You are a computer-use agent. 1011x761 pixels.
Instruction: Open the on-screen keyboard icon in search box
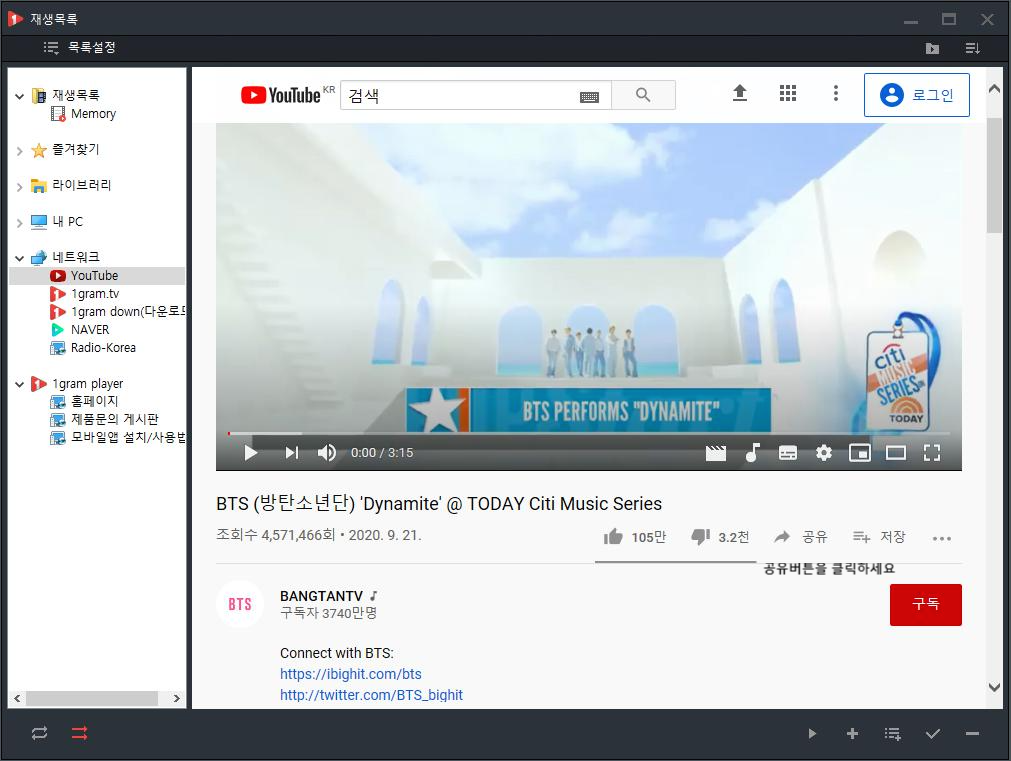[589, 97]
